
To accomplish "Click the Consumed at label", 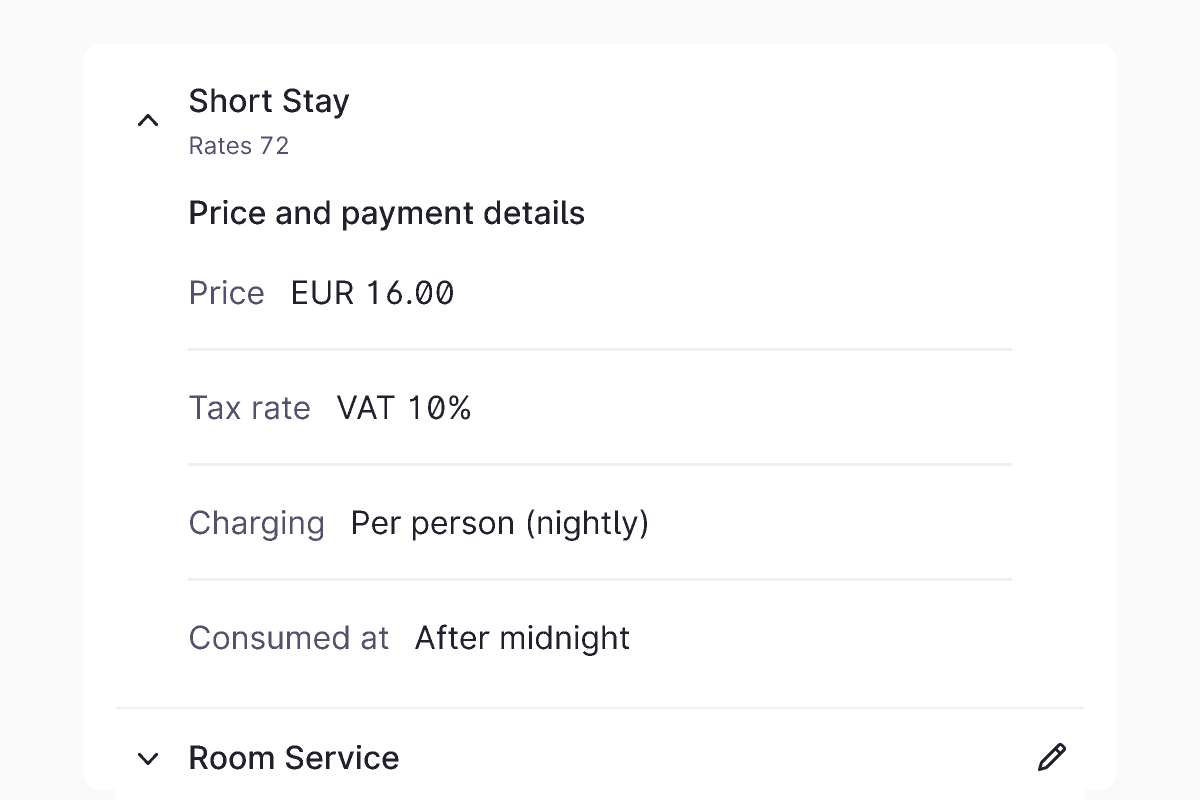I will tap(289, 638).
